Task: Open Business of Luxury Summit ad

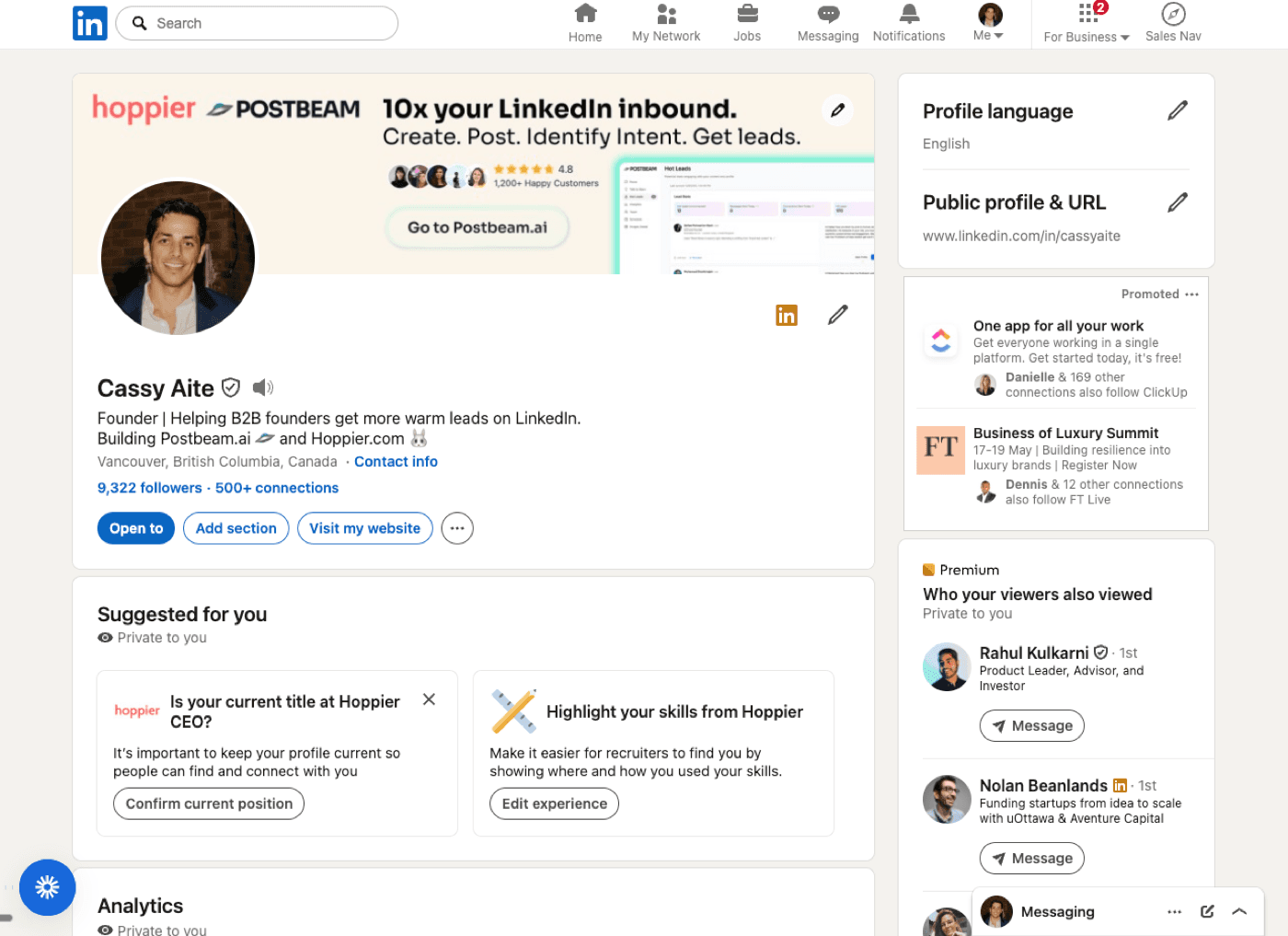Action: 1065,433
